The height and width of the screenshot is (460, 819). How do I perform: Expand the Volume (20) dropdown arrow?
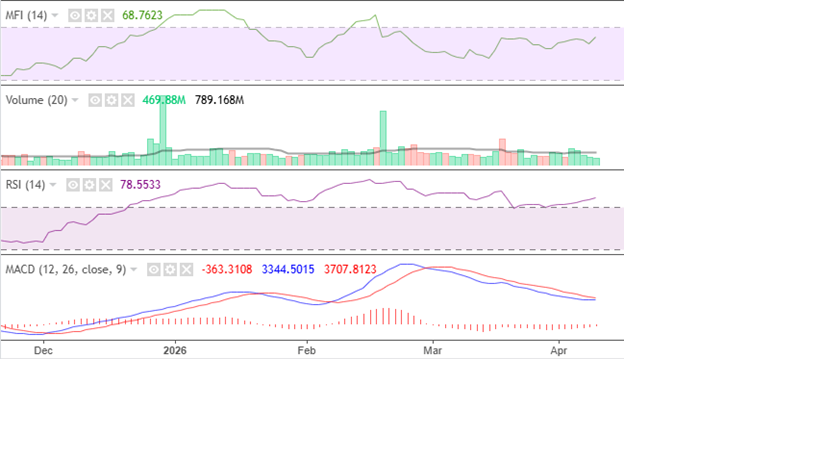point(76,100)
